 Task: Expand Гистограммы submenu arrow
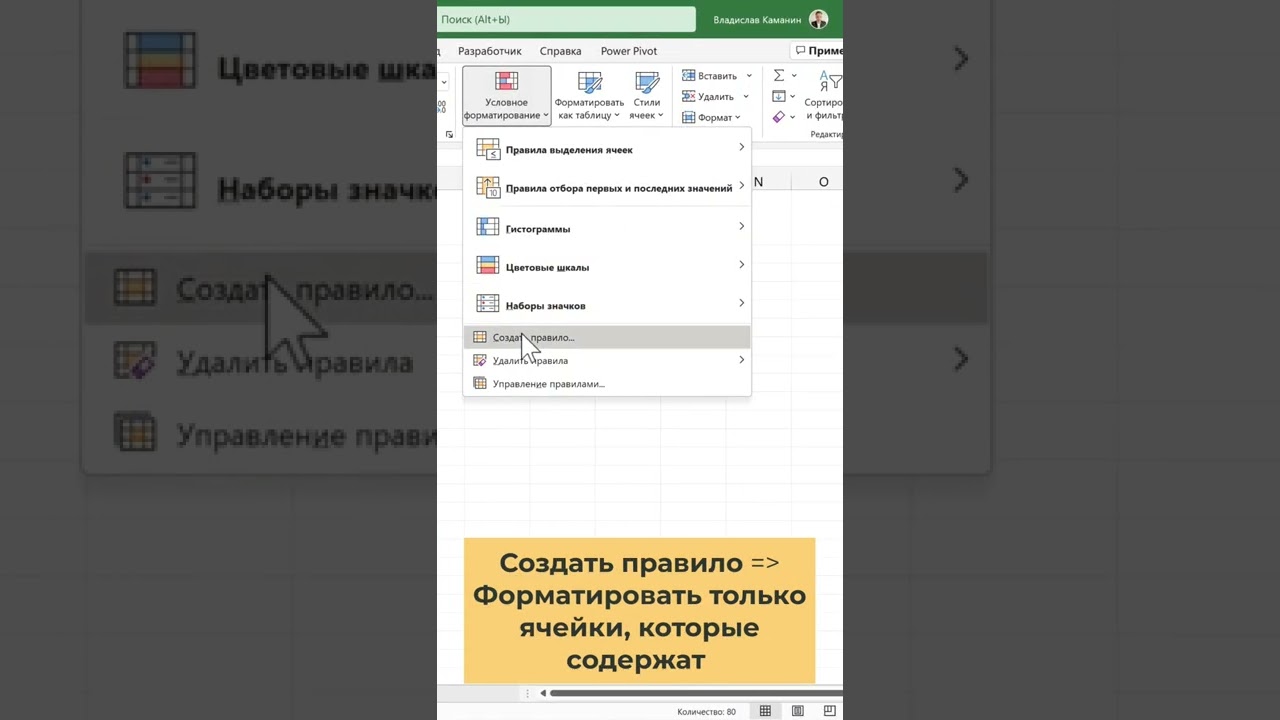pos(741,226)
